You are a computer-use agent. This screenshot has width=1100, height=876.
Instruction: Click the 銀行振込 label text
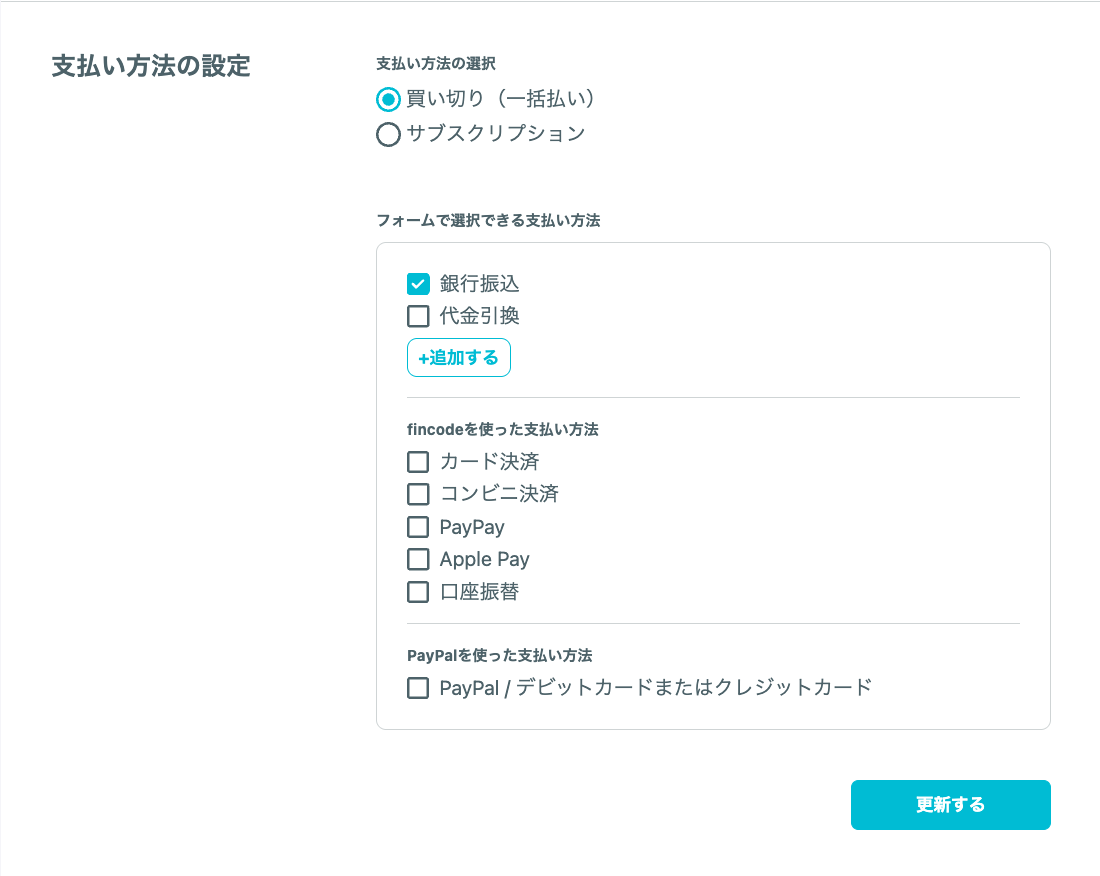[x=479, y=284]
